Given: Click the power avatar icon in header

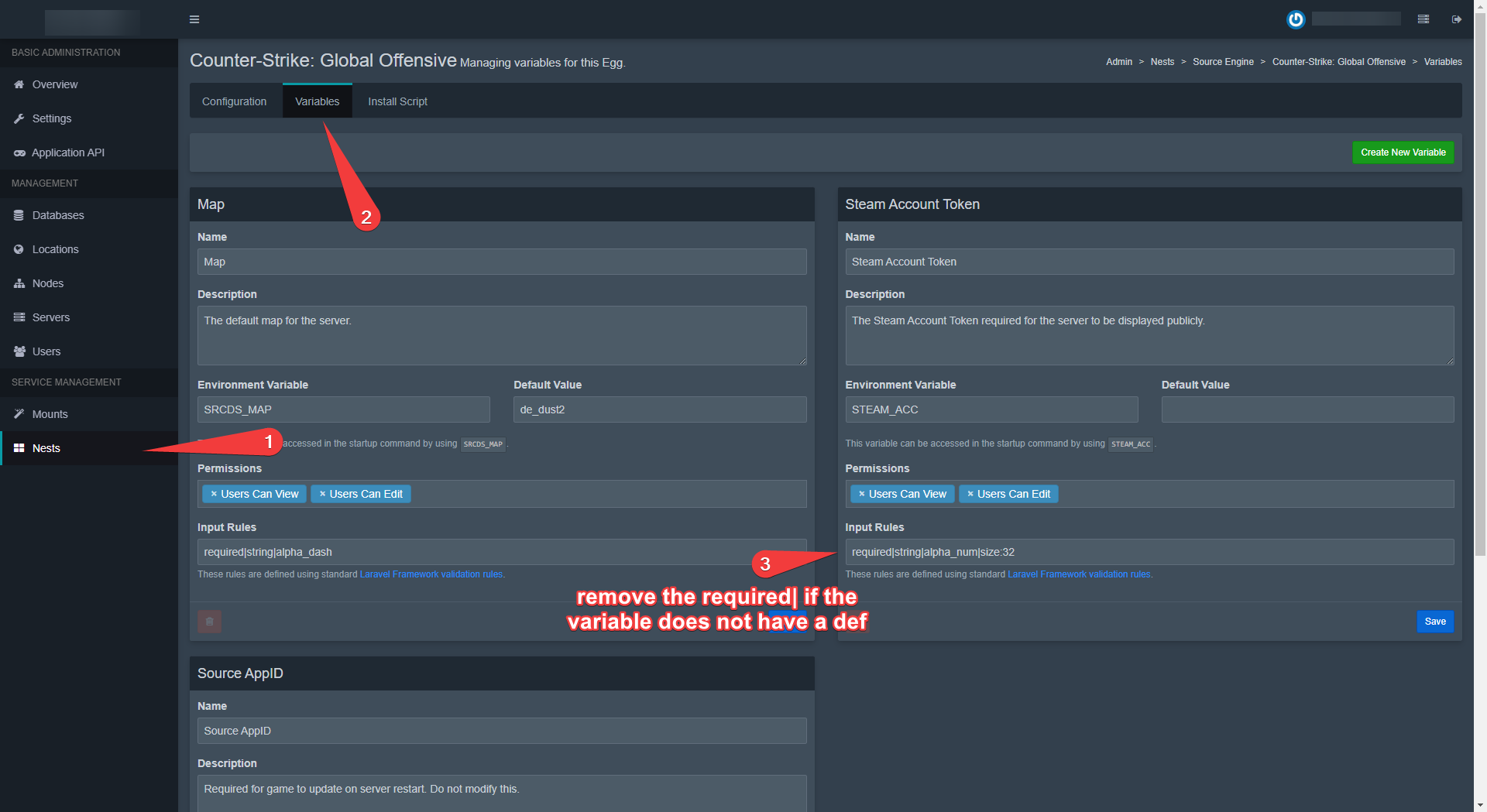Looking at the screenshot, I should click(x=1296, y=19).
